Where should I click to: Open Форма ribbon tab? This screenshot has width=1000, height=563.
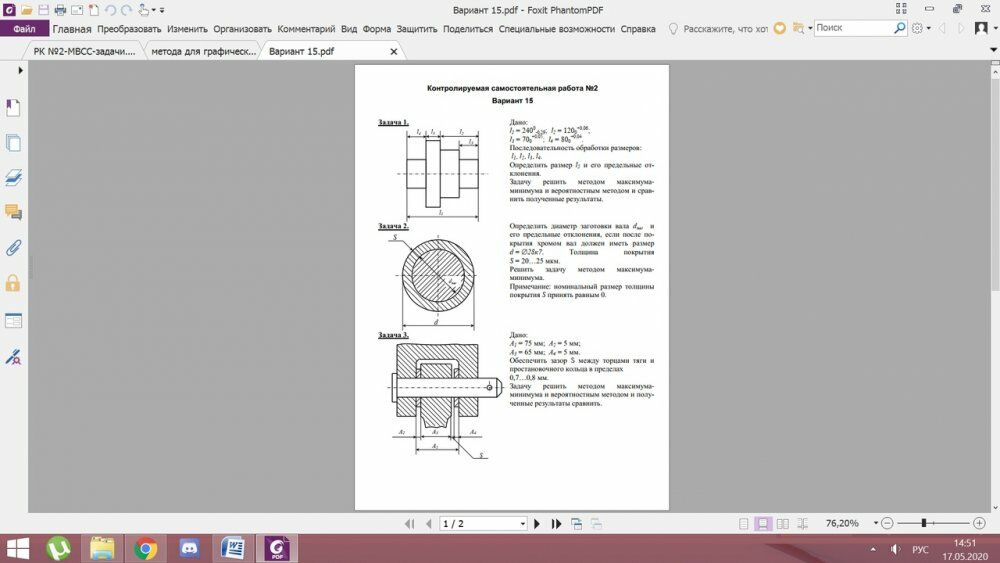[376, 29]
